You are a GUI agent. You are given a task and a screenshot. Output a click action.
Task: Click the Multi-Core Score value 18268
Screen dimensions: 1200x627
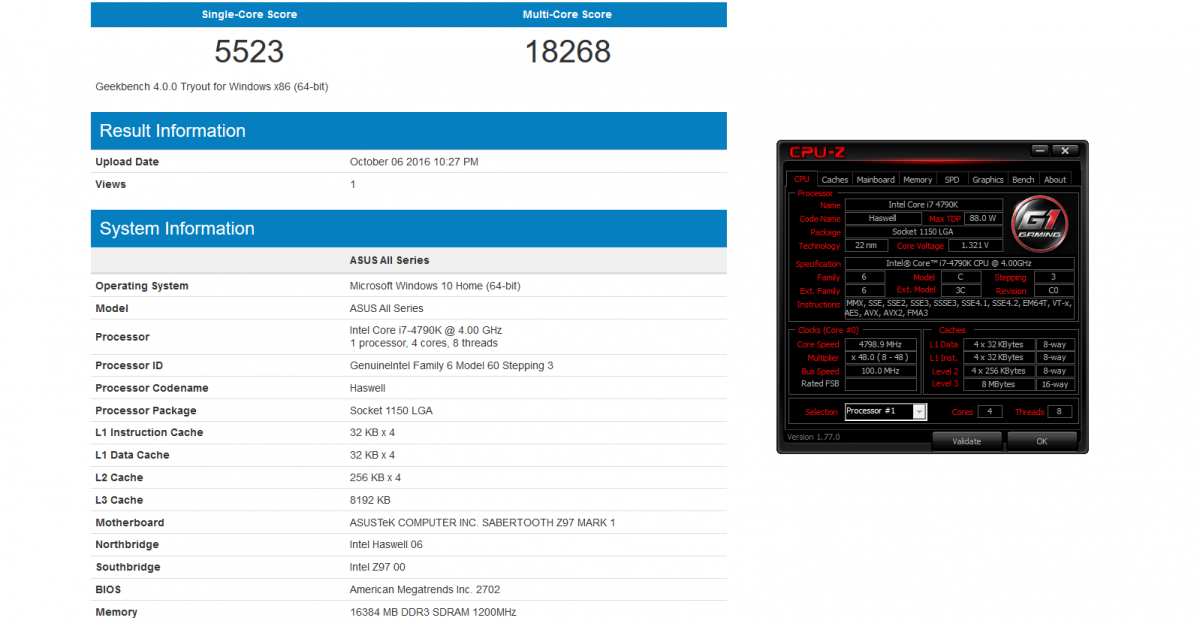[568, 52]
